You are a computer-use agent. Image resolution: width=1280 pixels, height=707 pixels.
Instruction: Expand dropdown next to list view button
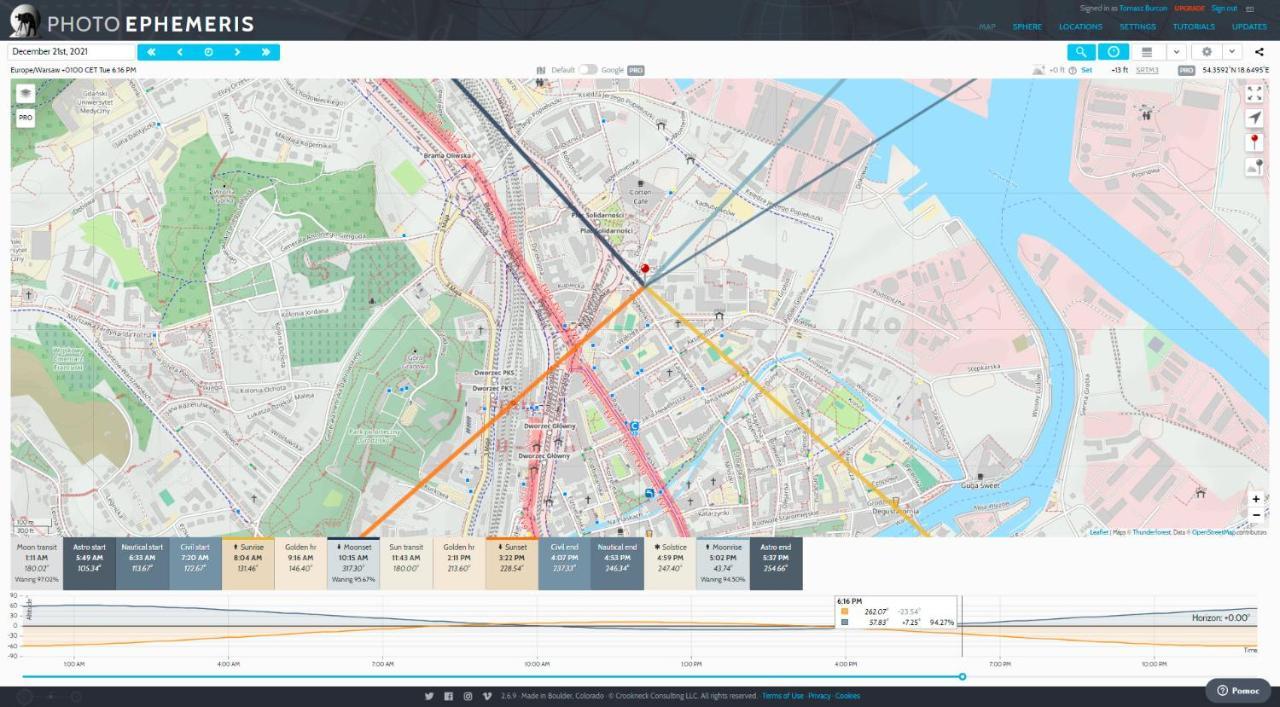pos(1176,52)
